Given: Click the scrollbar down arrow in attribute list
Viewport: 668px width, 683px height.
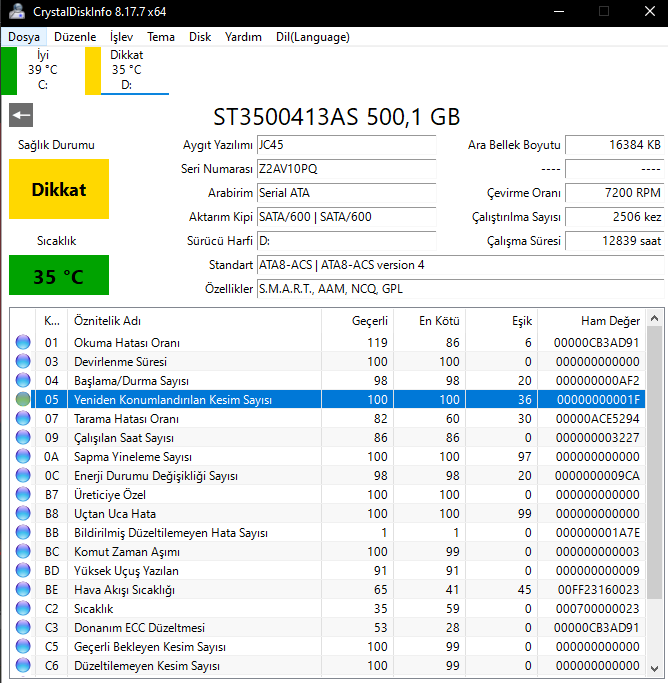Looking at the screenshot, I should 654,668.
